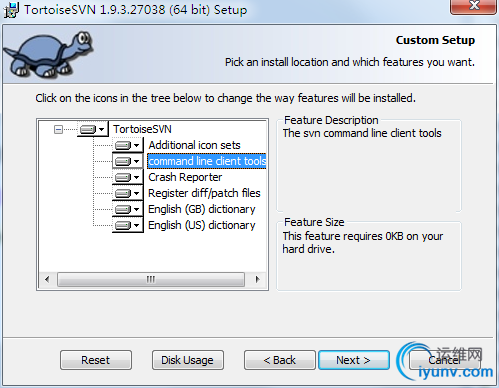Open the English (GB) dictionary feature dropdown

[128, 209]
